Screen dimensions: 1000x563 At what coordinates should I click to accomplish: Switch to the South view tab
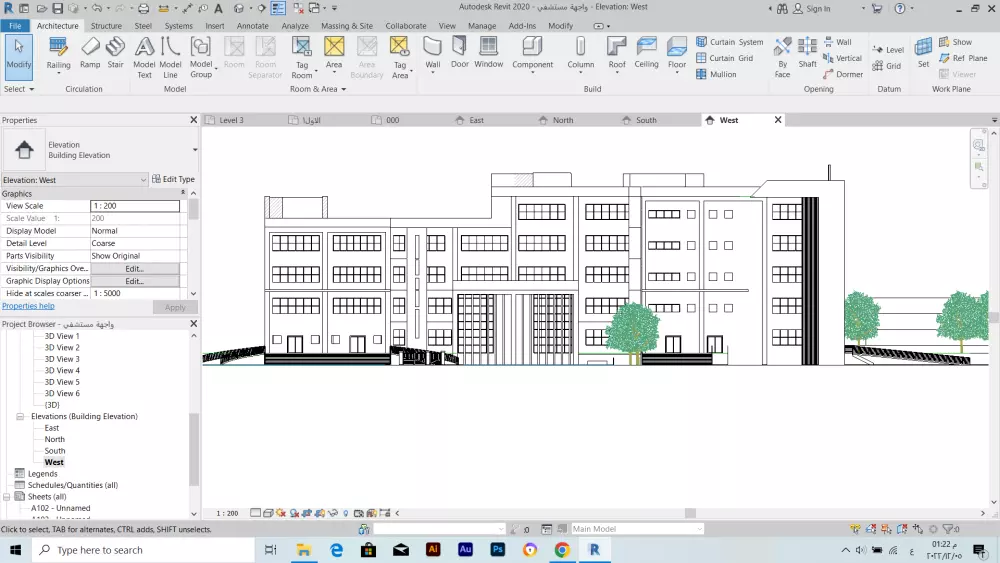pyautogui.click(x=646, y=120)
